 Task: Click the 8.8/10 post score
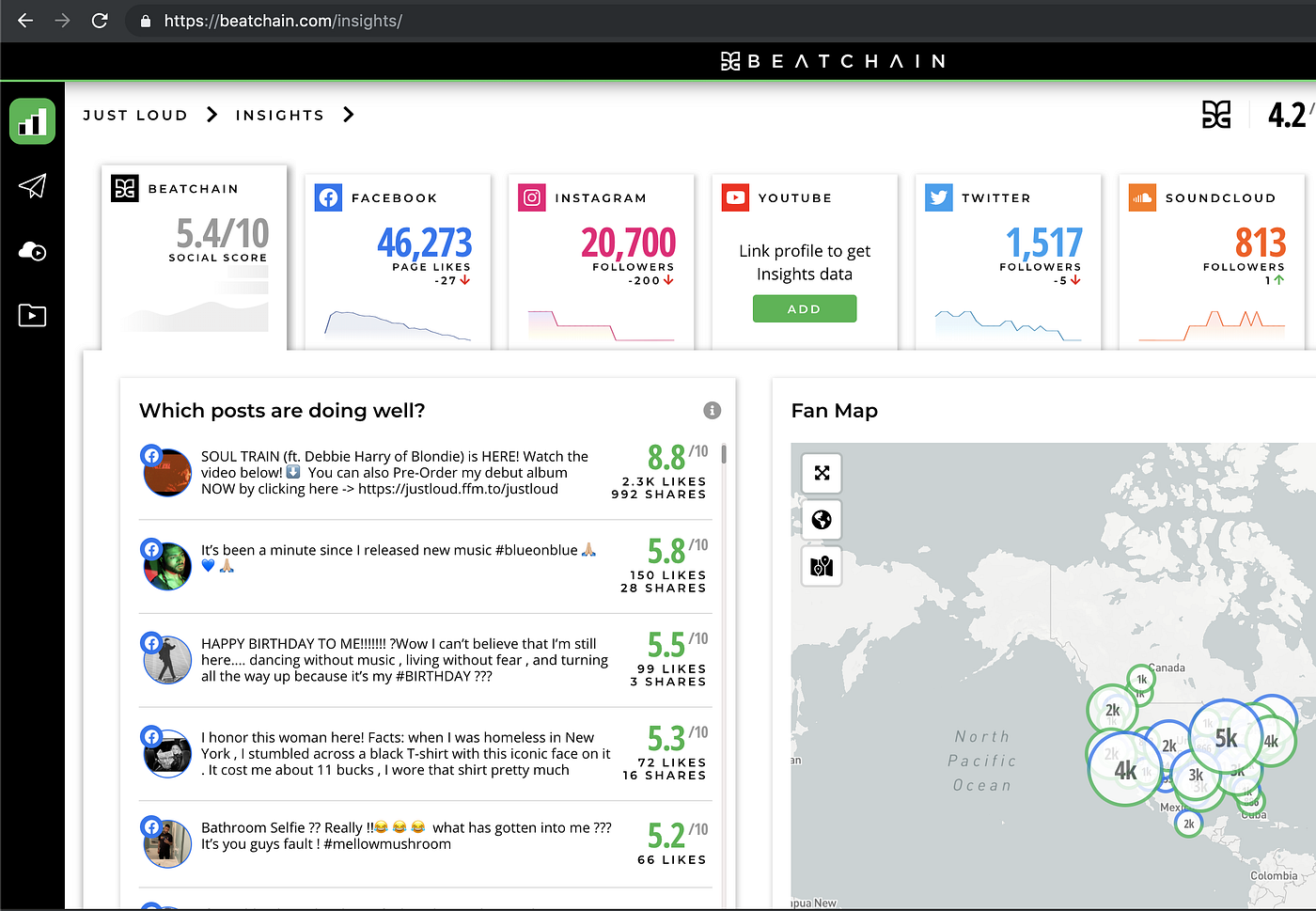point(678,457)
